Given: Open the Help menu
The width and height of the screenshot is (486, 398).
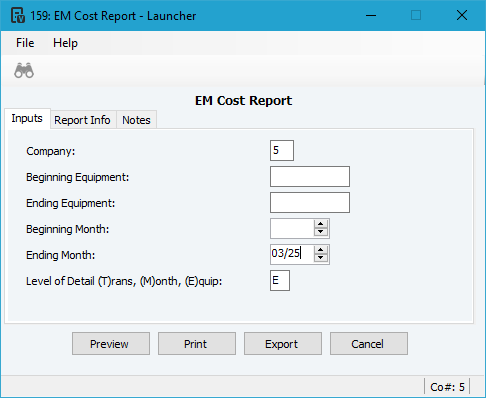Looking at the screenshot, I should click(65, 43).
